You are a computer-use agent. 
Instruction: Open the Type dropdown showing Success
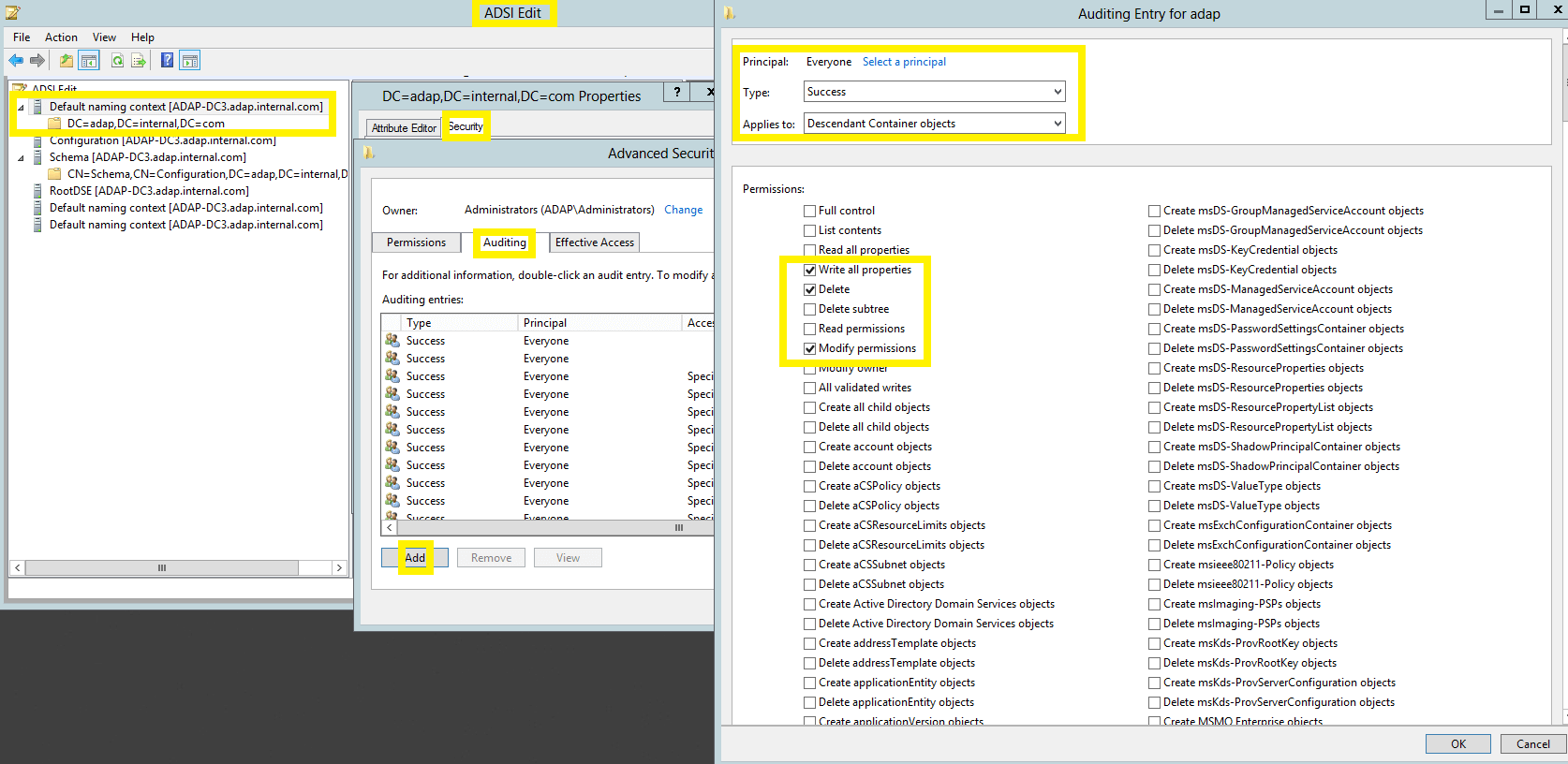coord(935,92)
